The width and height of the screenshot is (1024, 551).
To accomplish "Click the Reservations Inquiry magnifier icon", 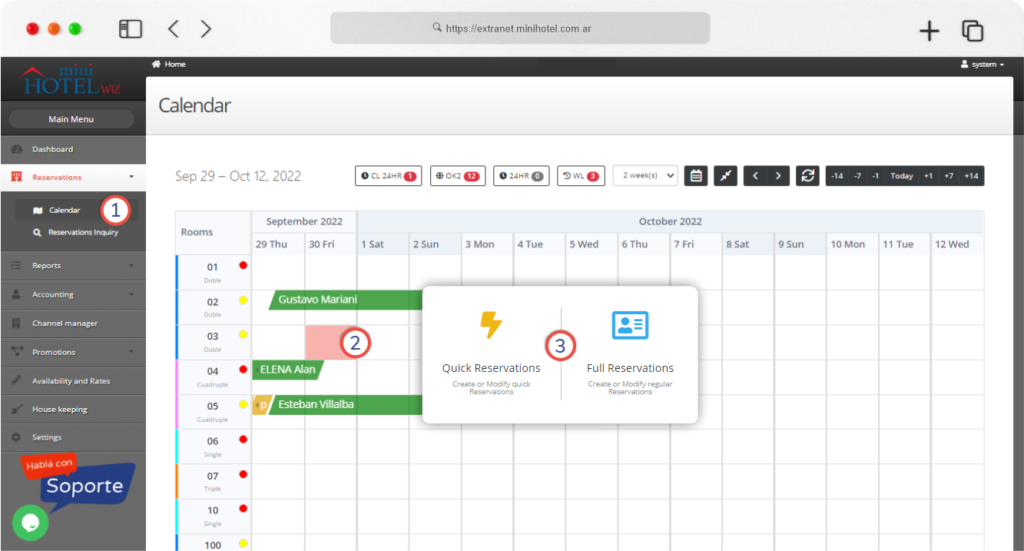I will (x=37, y=232).
